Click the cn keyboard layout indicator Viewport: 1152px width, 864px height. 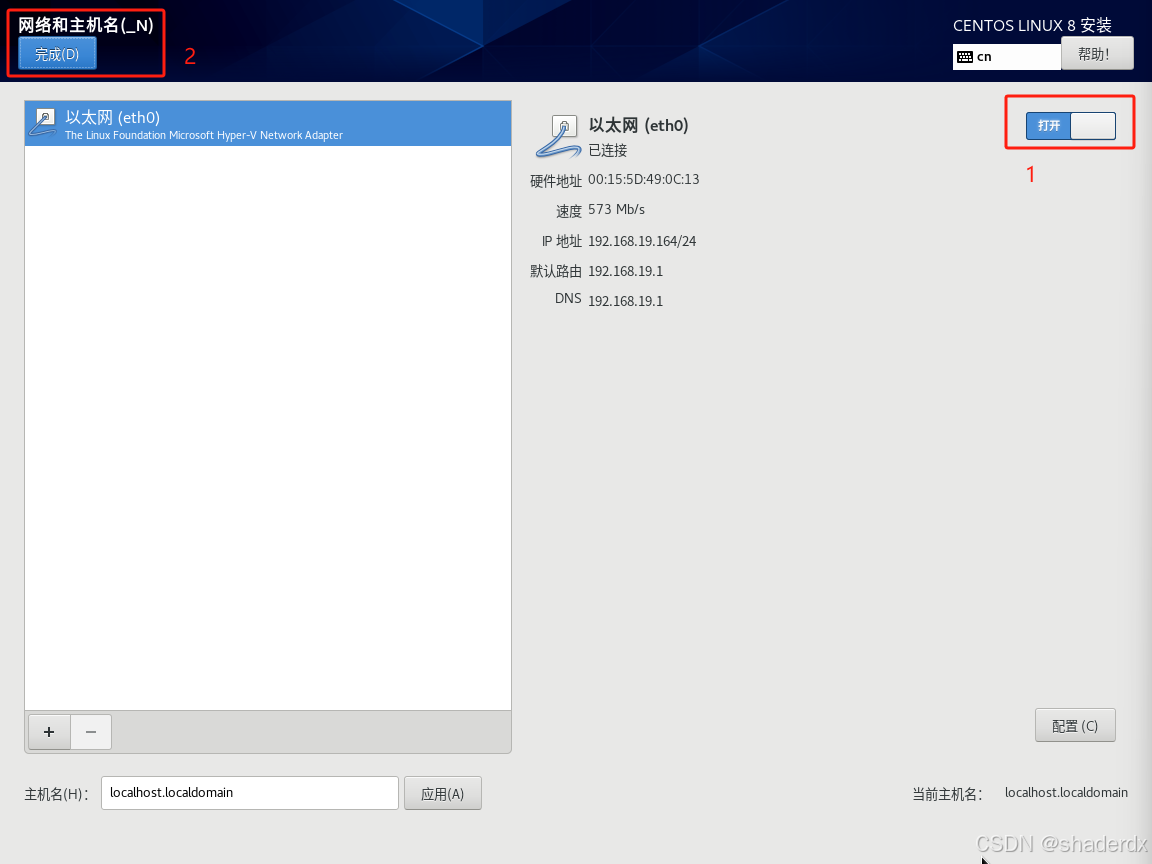1007,57
